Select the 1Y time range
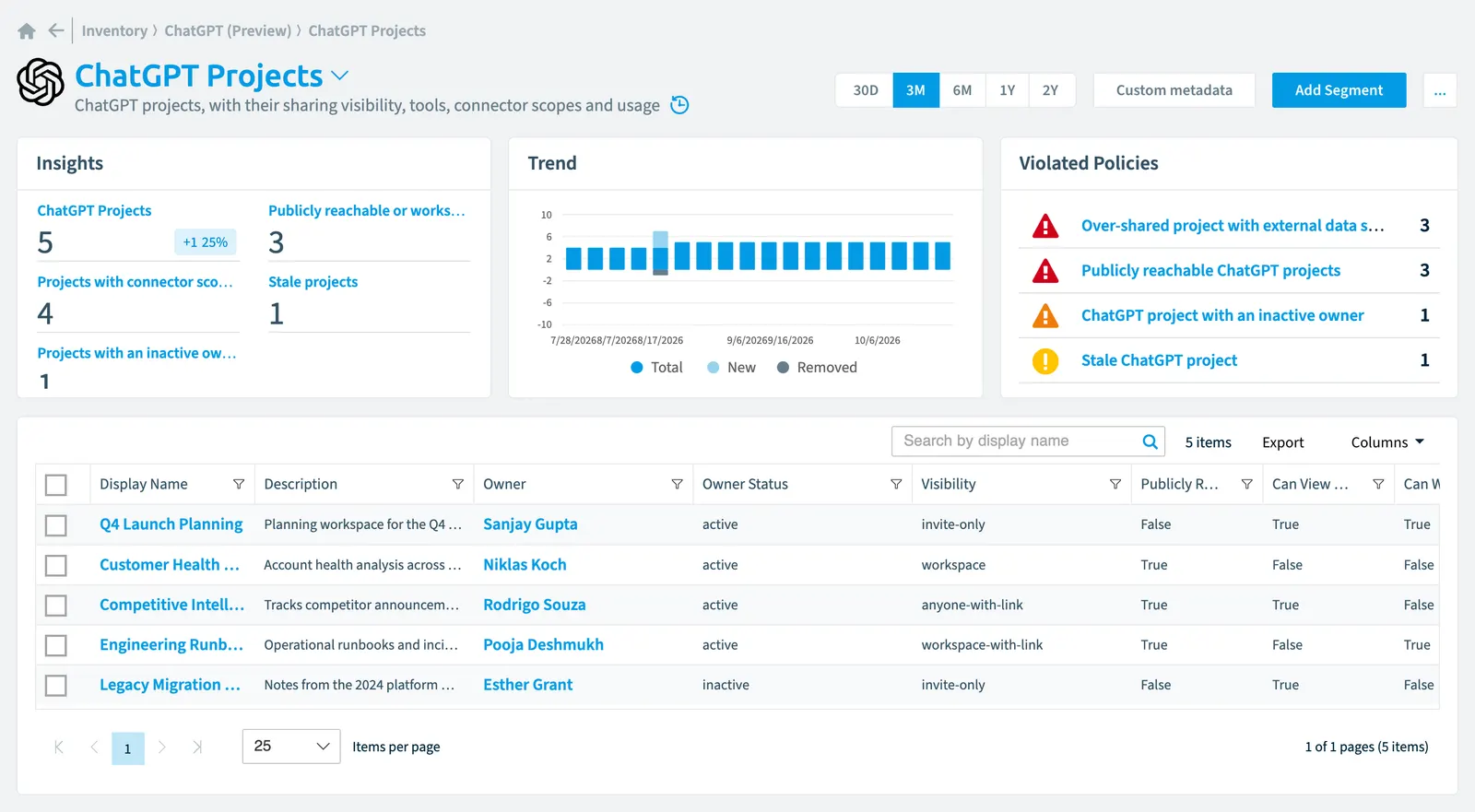 pyautogui.click(x=1008, y=90)
